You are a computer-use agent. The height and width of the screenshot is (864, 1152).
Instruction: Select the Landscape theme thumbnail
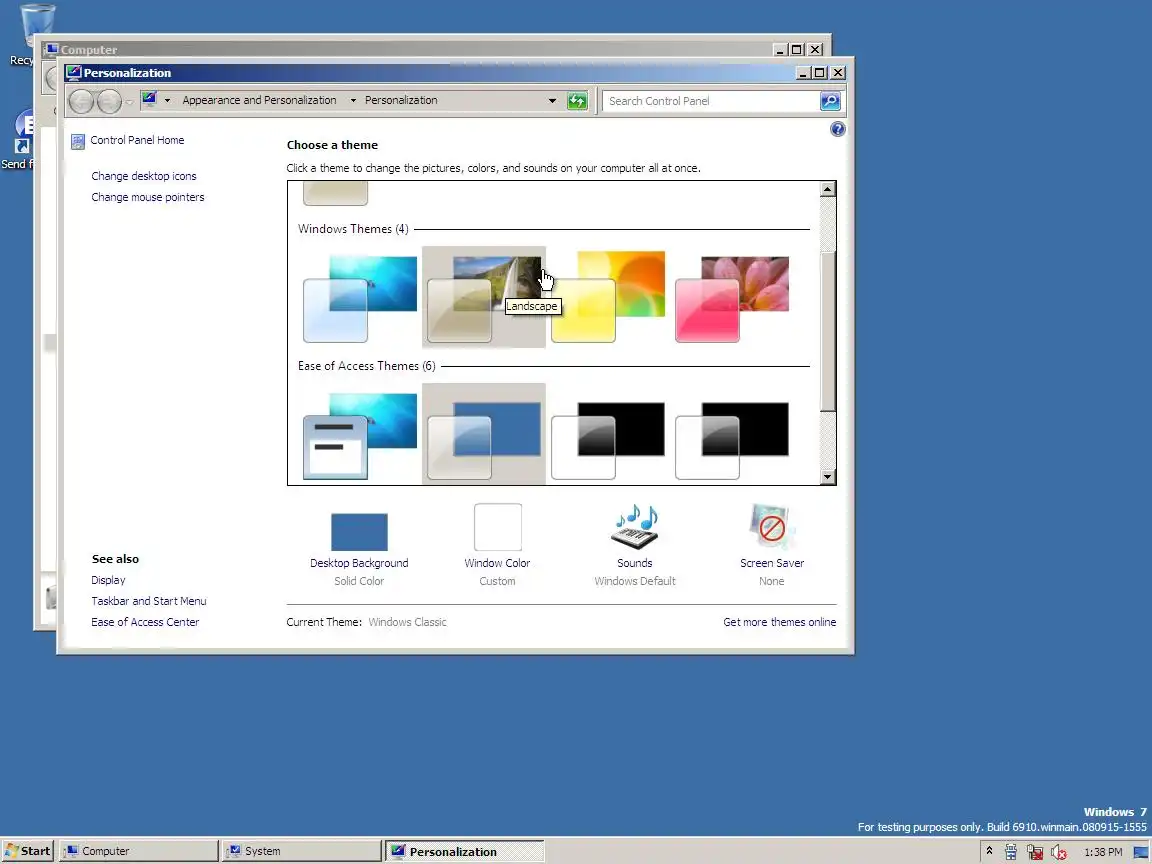tap(483, 298)
